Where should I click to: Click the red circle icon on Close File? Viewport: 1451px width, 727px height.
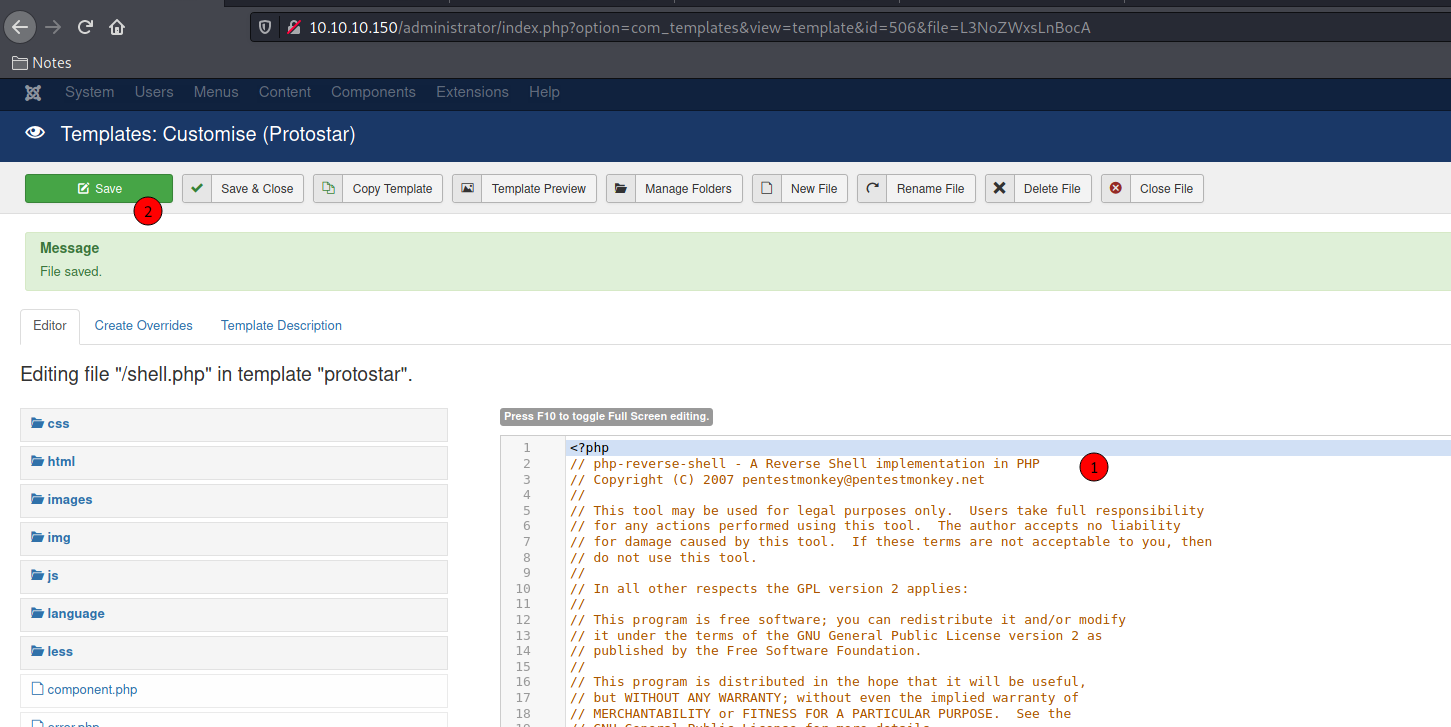1116,188
